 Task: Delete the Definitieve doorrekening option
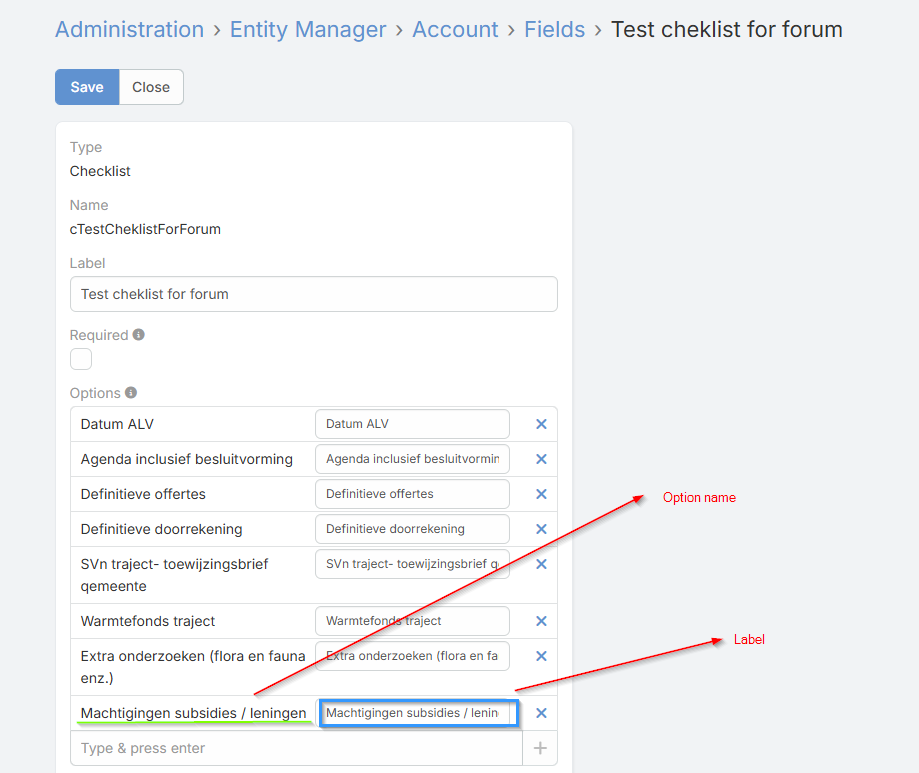[541, 529]
